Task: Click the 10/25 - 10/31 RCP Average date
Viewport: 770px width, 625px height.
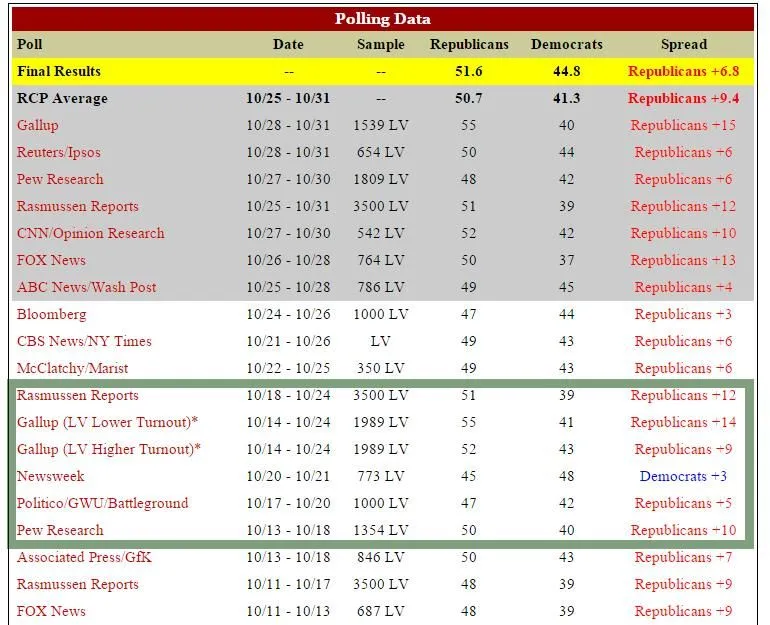Action: pos(288,98)
